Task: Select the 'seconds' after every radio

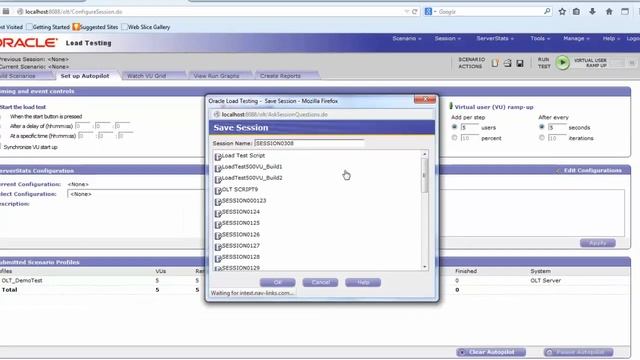Action: (542, 127)
